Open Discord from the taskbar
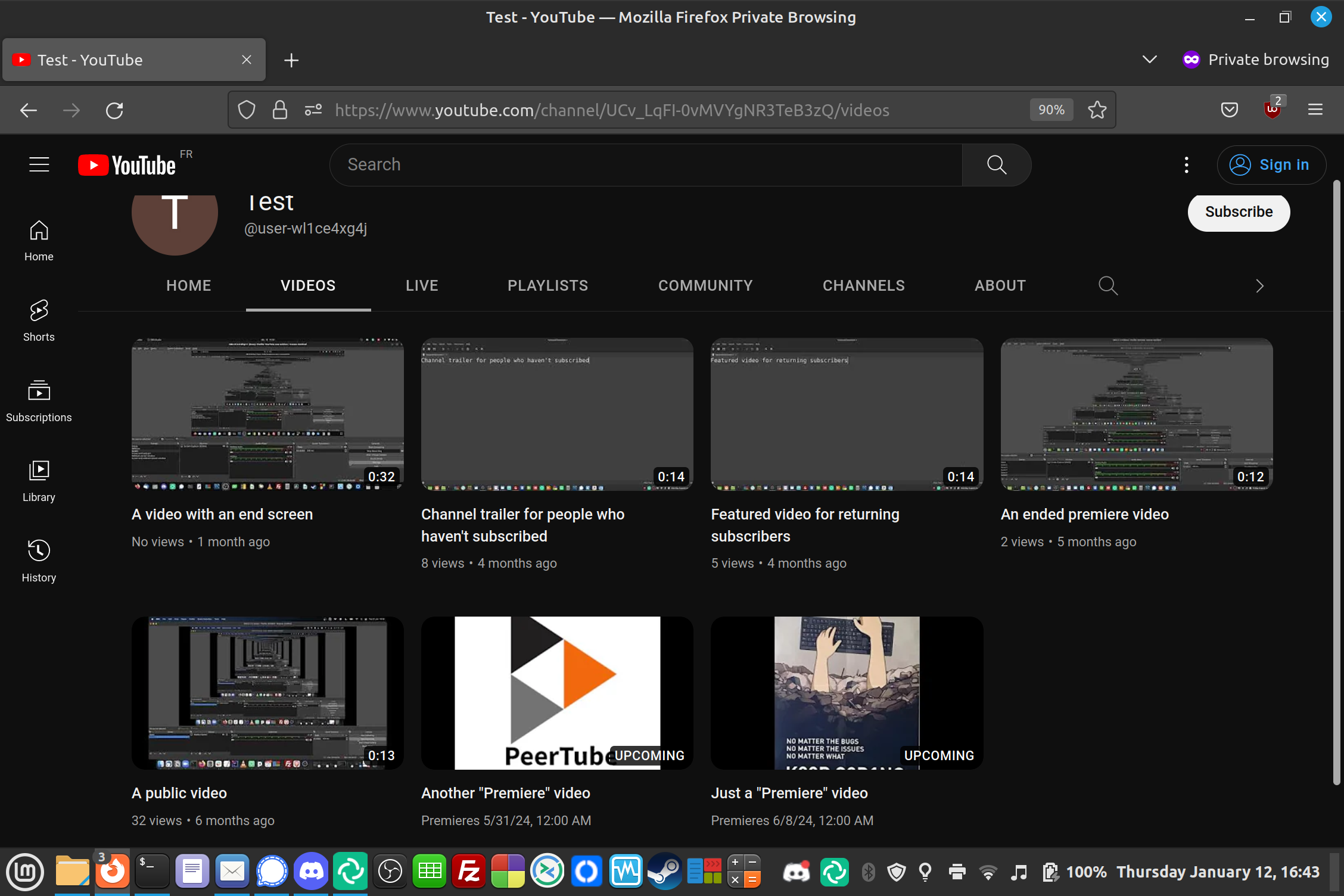Viewport: 1344px width, 896px height. point(311,872)
